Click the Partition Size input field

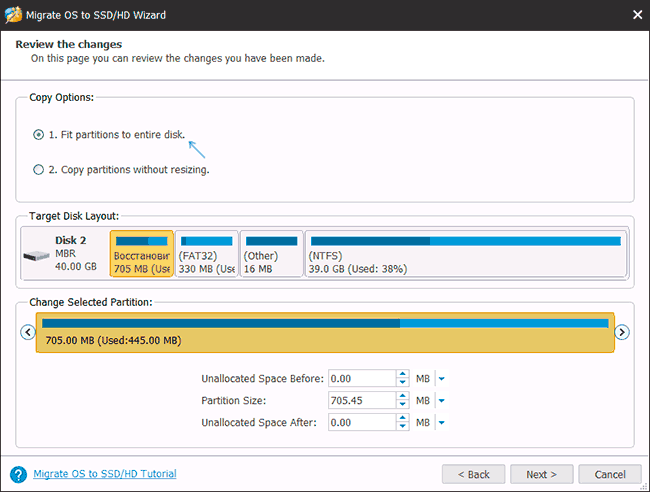pyautogui.click(x=360, y=401)
